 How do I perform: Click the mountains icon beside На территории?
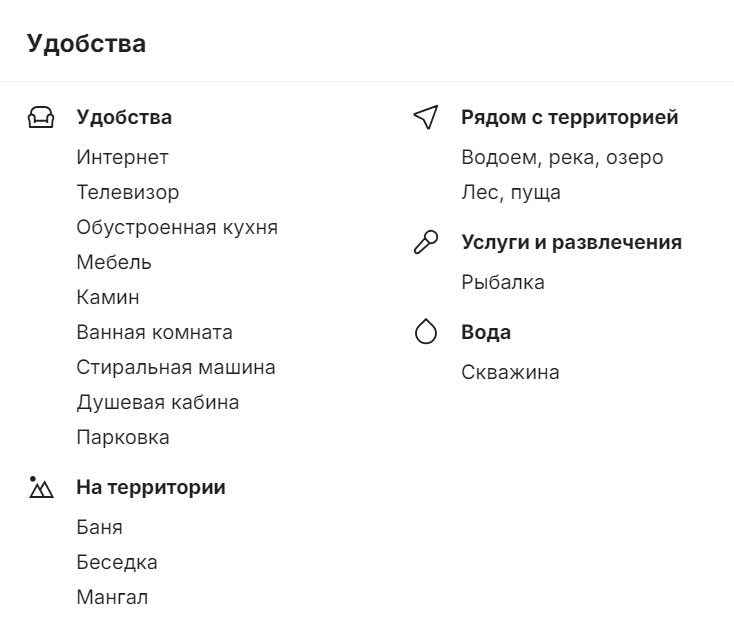pyautogui.click(x=41, y=487)
